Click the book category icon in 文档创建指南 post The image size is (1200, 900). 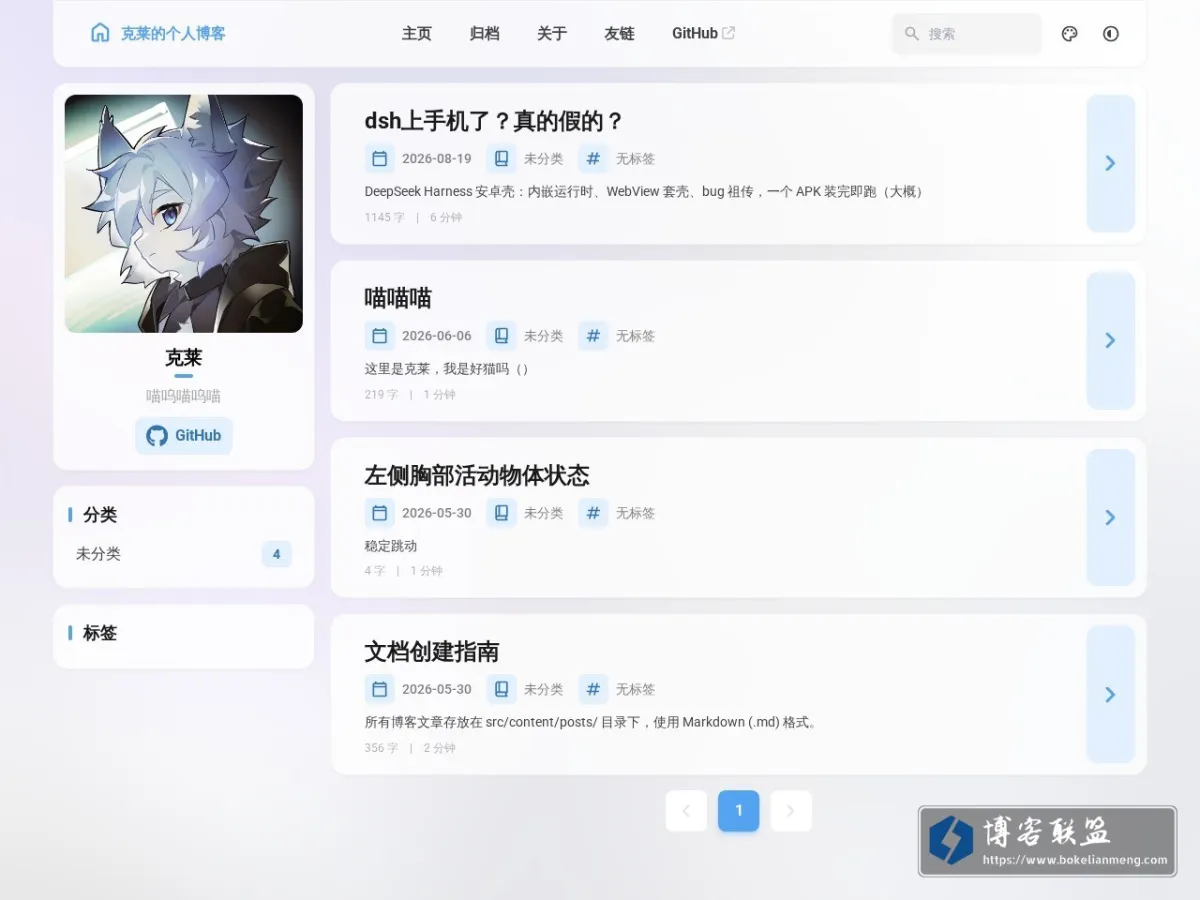coord(501,689)
